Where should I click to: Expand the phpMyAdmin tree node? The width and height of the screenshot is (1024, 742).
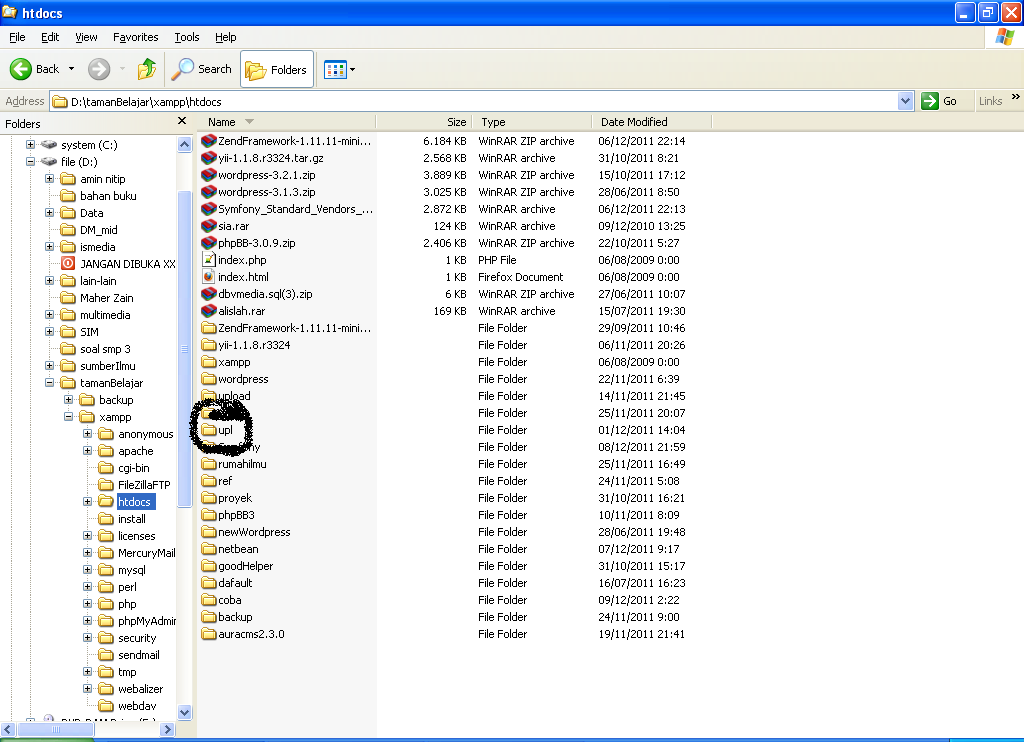click(x=87, y=621)
